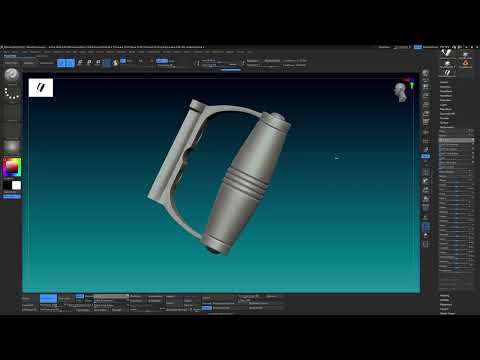Select the orange star tool thumbnail

click(465, 63)
